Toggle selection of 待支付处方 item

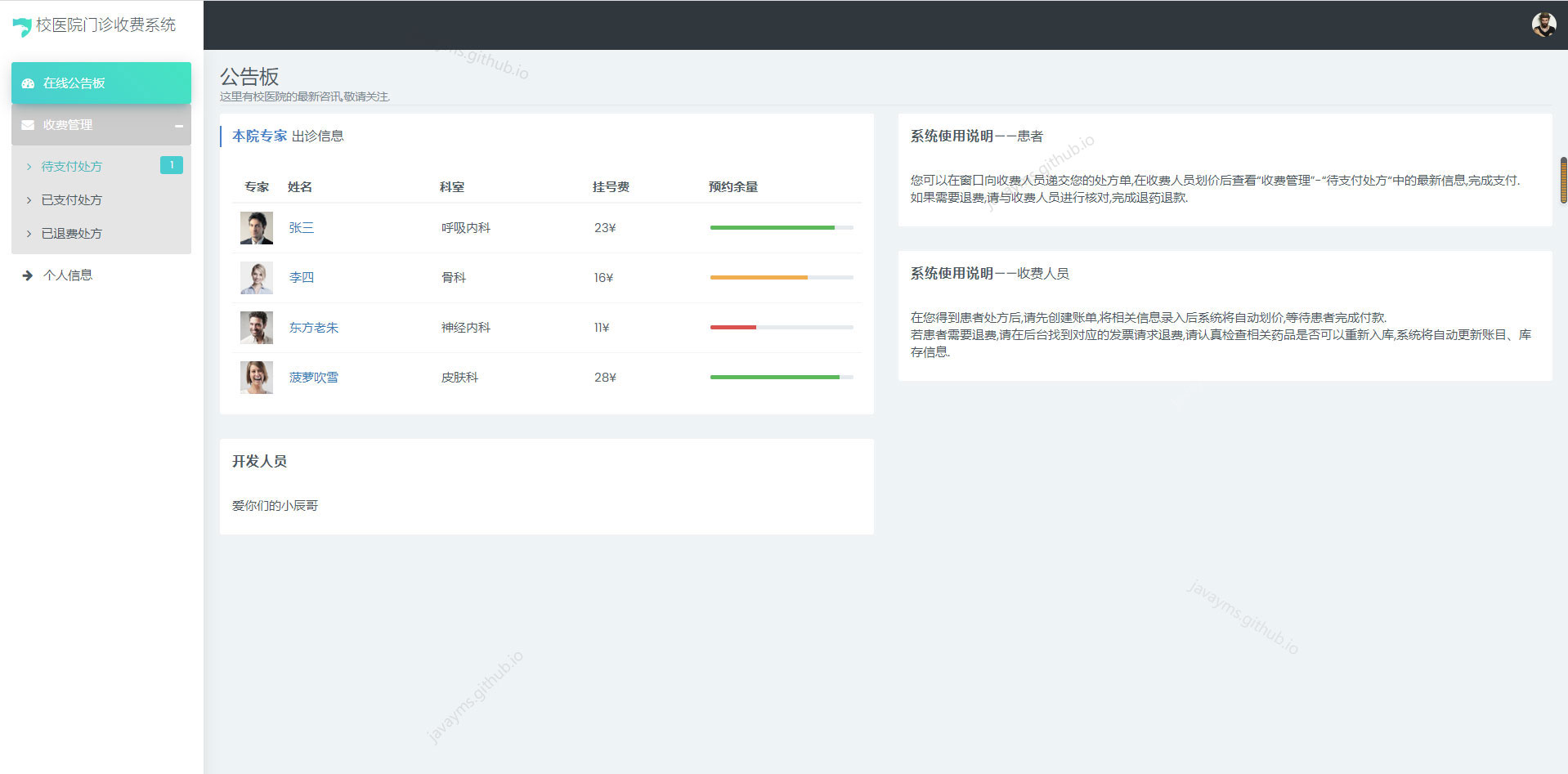(x=72, y=166)
